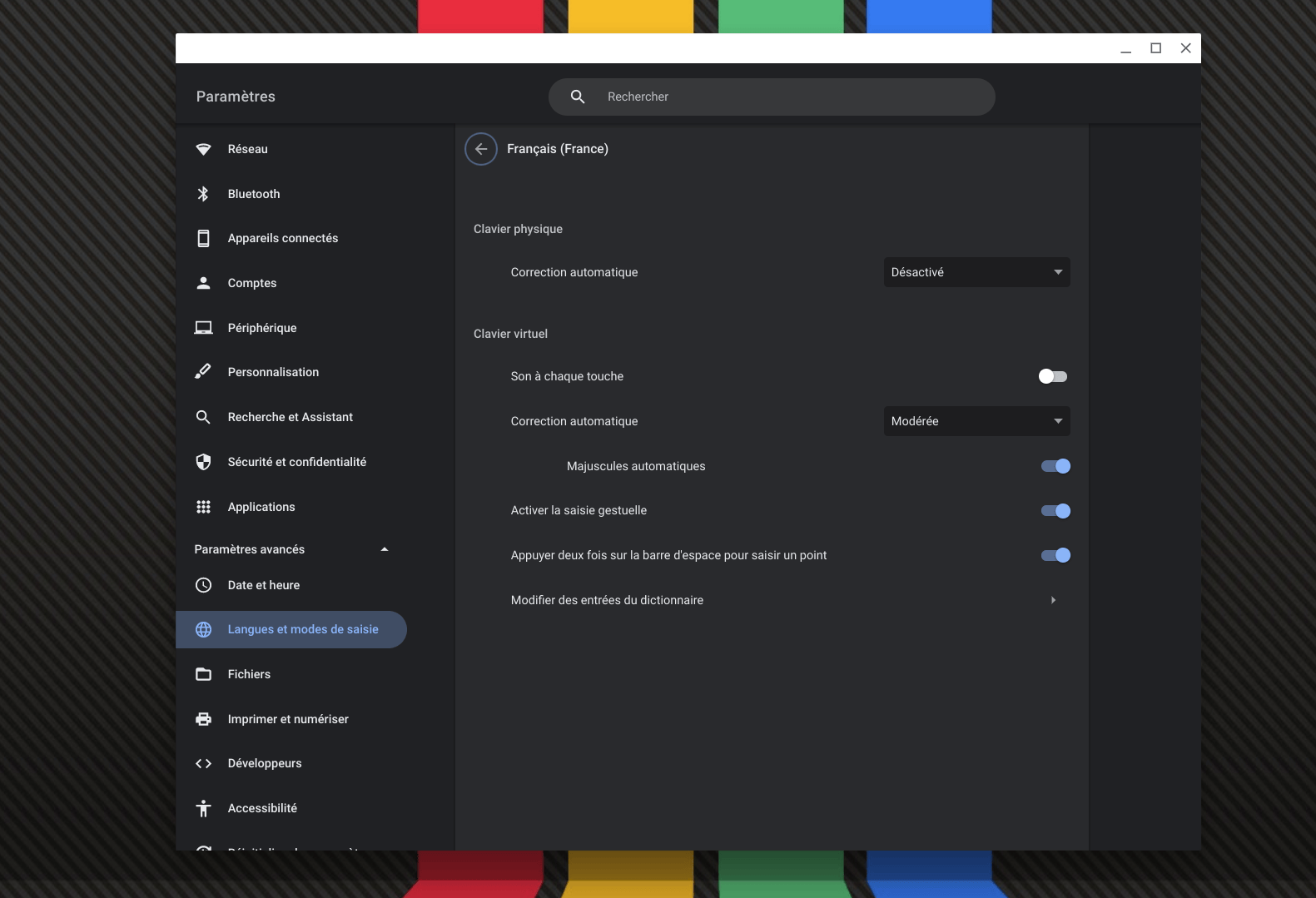This screenshot has height=898, width=1316.
Task: Click the shield icon for Sécurité et confidentialité
Action: coord(203,462)
